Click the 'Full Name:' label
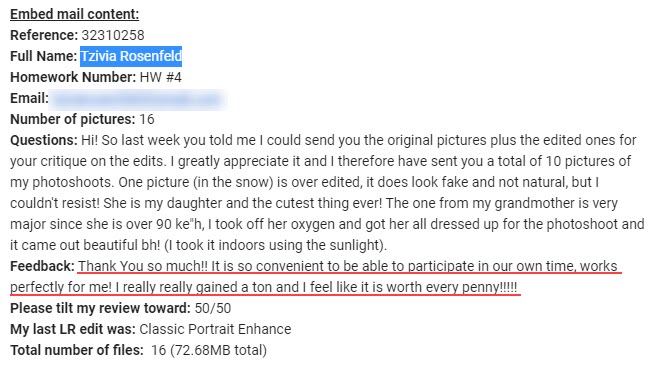 43,56
